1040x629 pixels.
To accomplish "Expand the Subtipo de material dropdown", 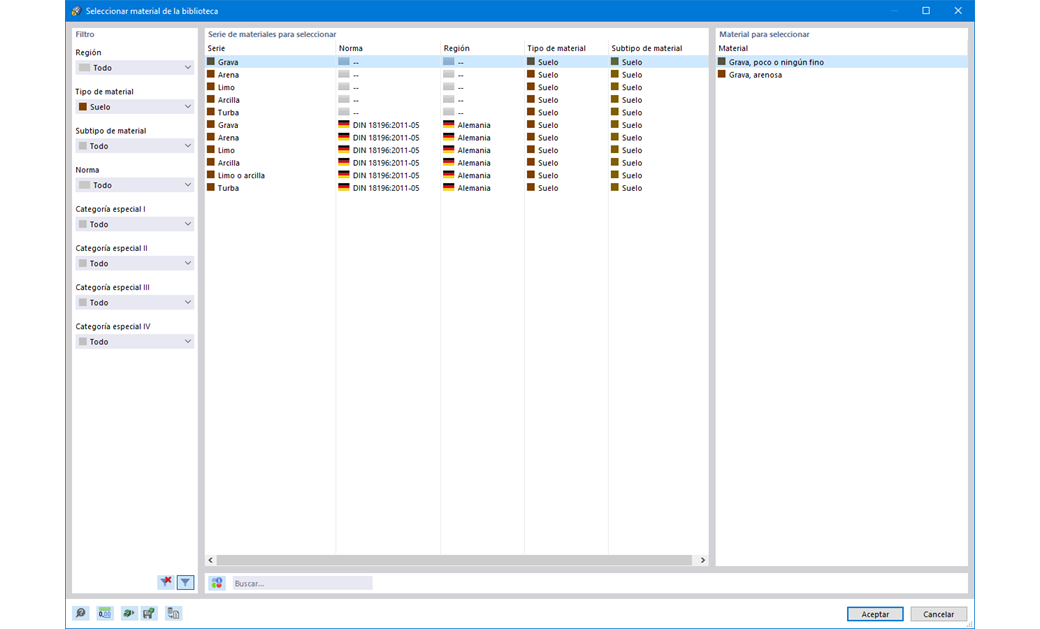I will pos(135,146).
